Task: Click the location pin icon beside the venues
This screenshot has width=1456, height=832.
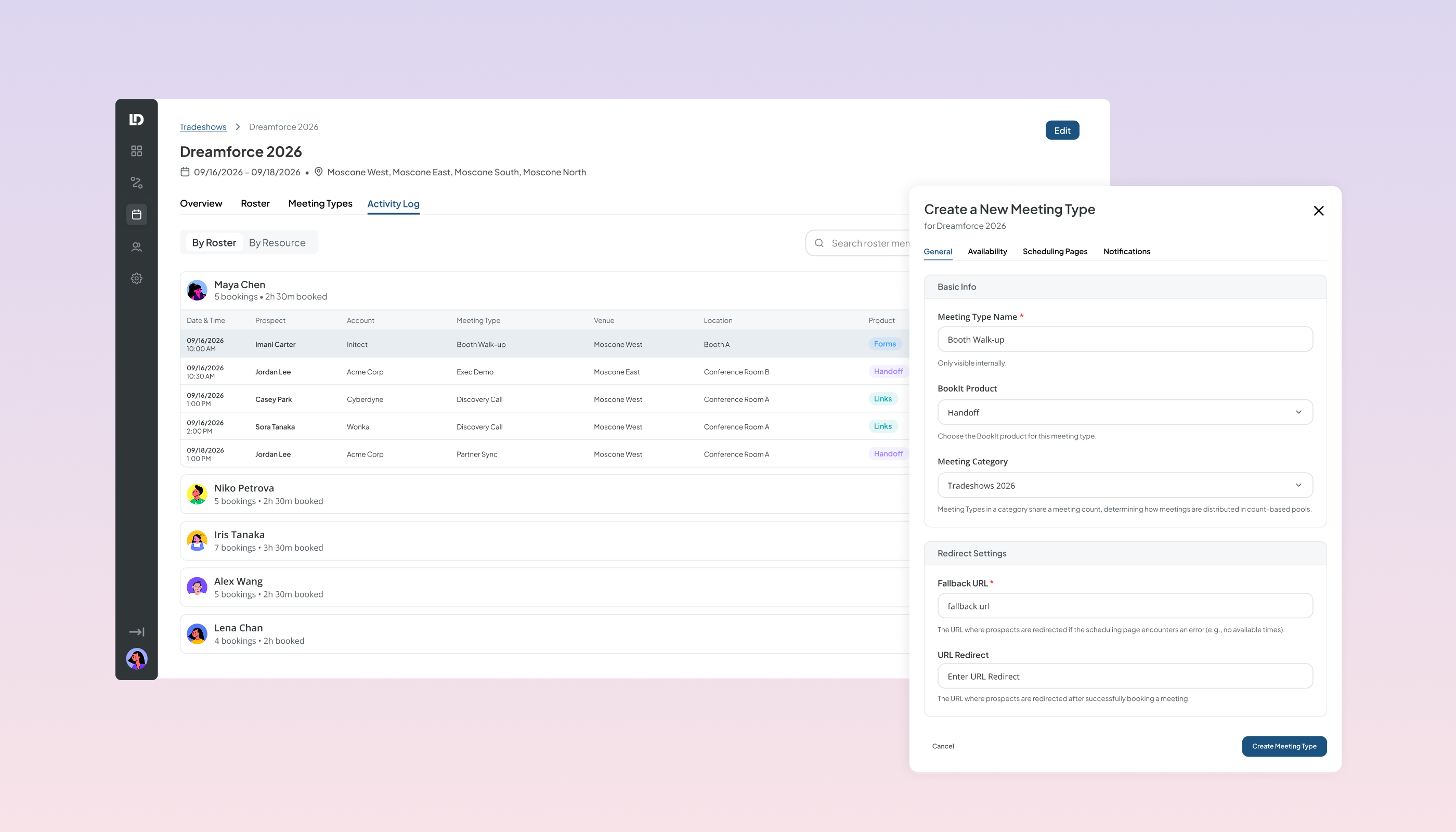Action: click(x=319, y=172)
